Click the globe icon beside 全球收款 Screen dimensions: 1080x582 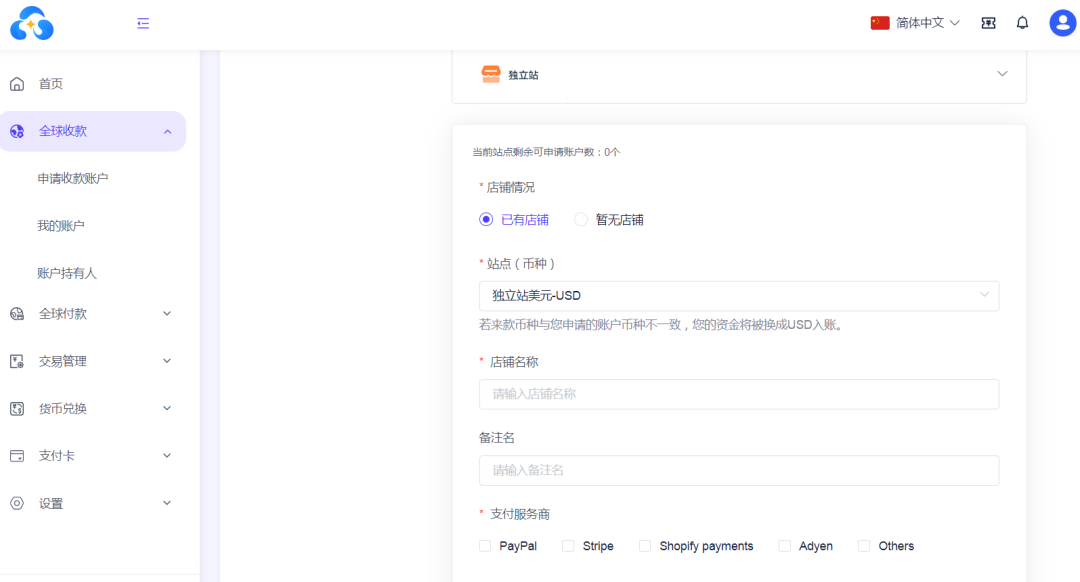click(17, 131)
